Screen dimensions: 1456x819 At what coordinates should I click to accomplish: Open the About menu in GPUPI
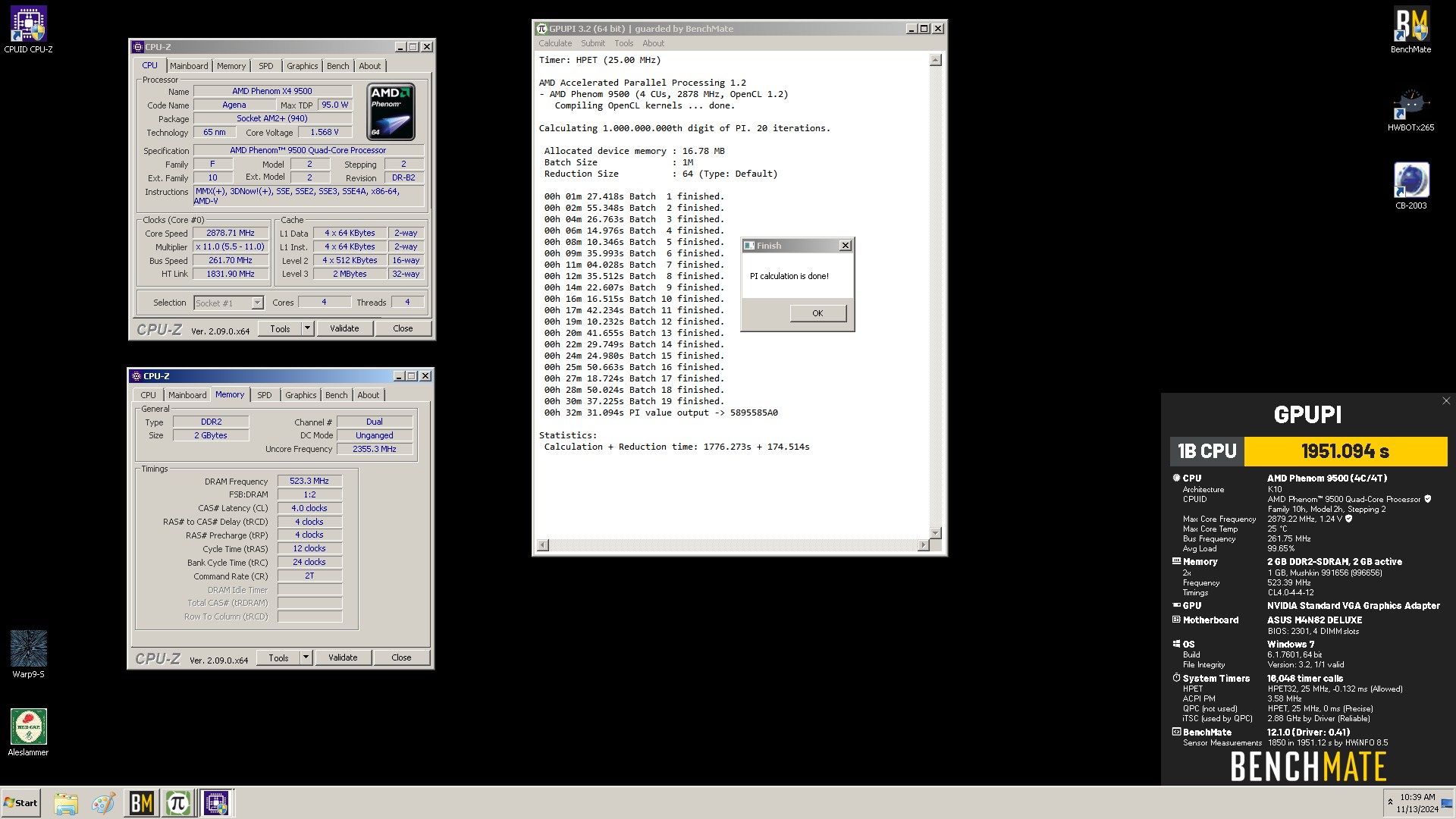pos(653,43)
